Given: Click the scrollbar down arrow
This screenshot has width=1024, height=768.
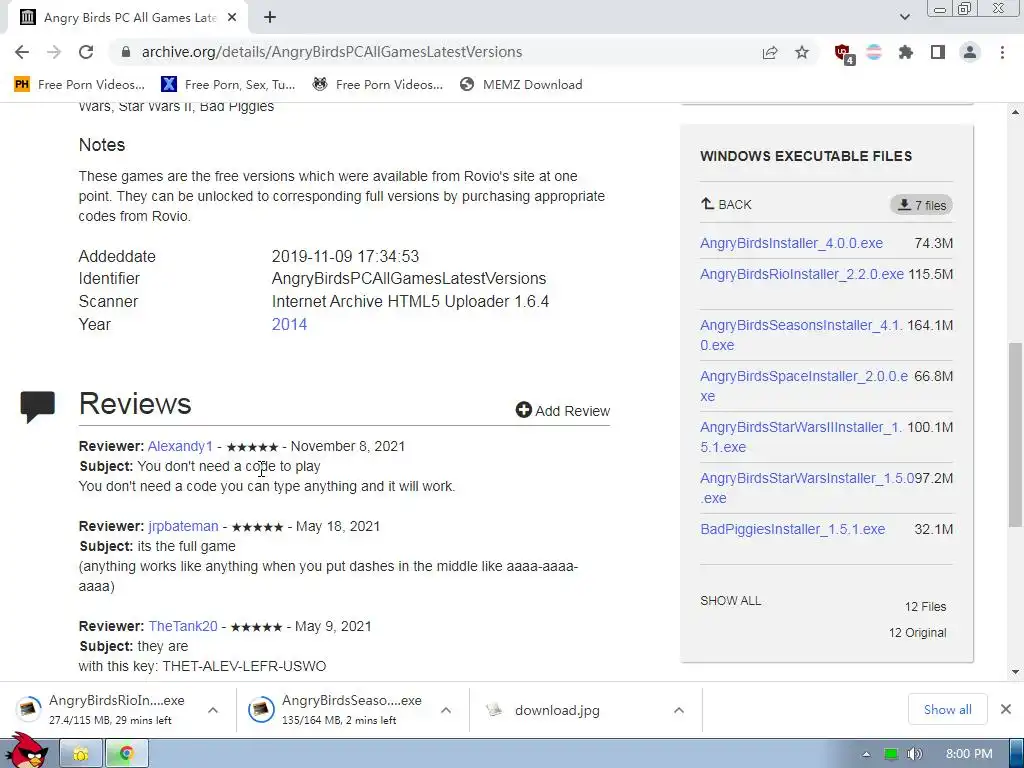Looking at the screenshot, I should click(1015, 672).
